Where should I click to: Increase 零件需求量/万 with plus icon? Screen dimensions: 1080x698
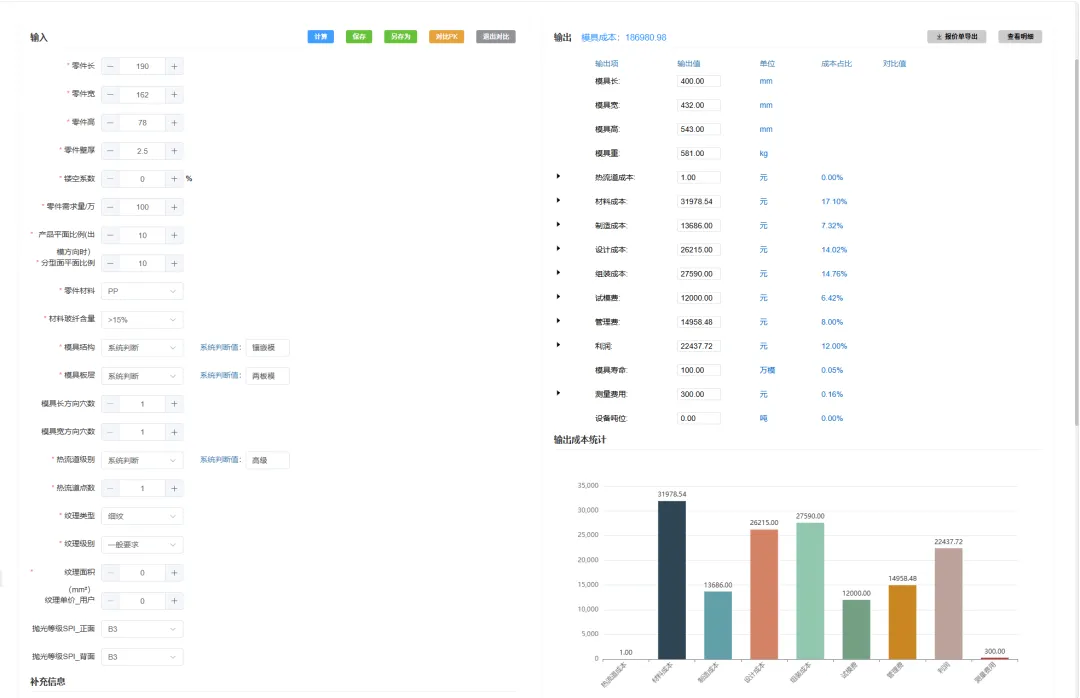[174, 207]
